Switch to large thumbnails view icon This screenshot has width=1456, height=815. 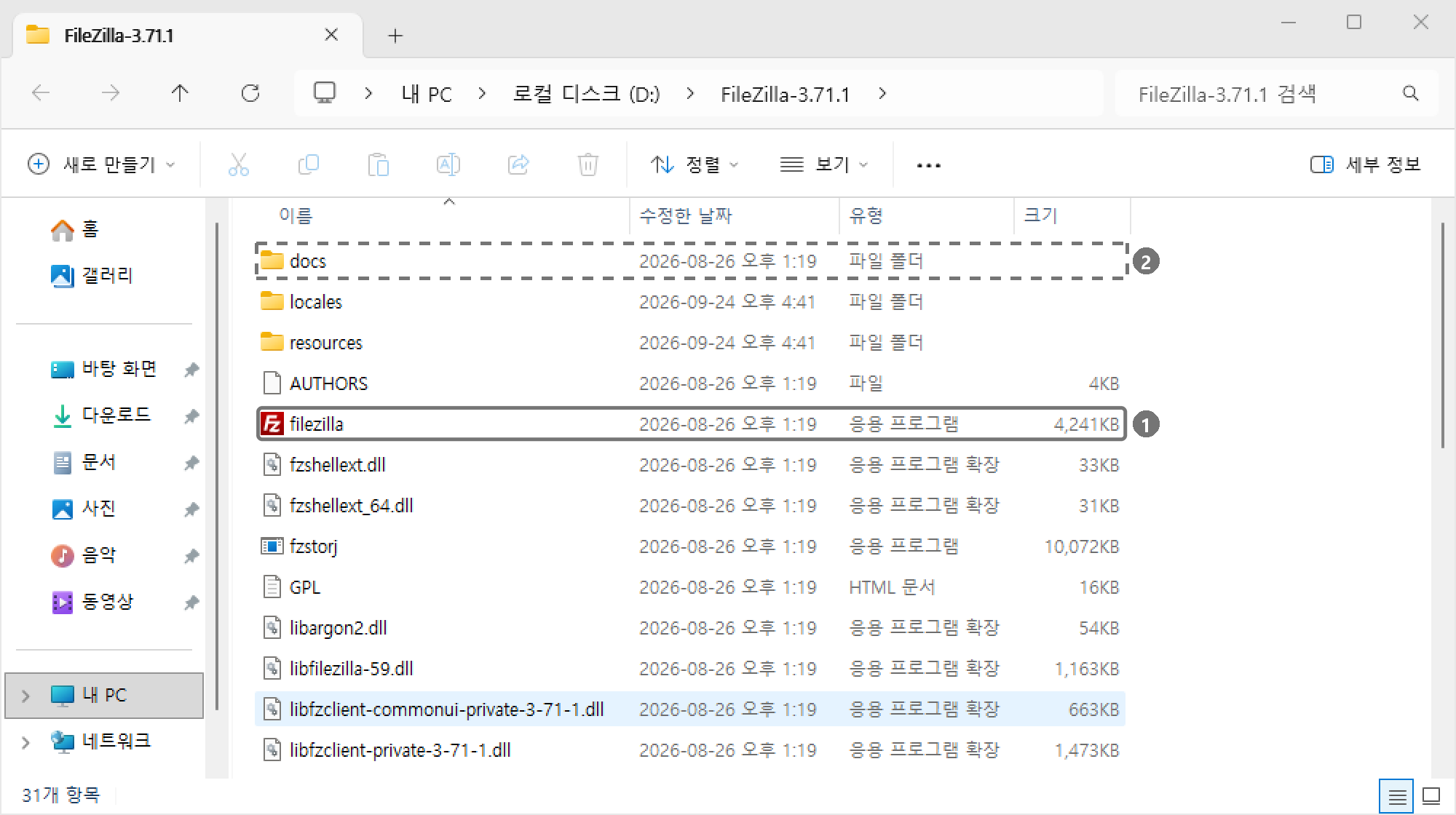tap(1431, 797)
